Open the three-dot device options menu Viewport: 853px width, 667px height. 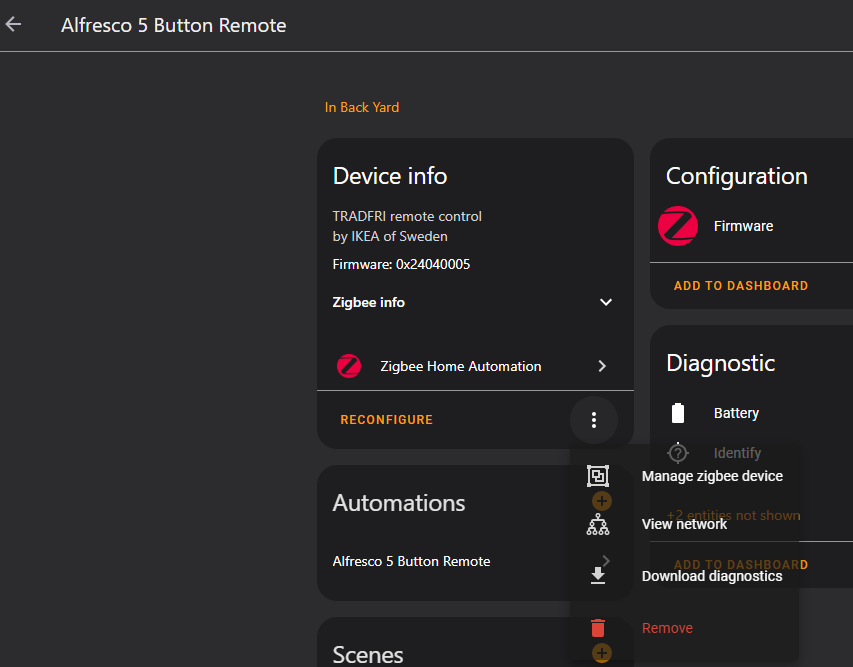coord(594,420)
